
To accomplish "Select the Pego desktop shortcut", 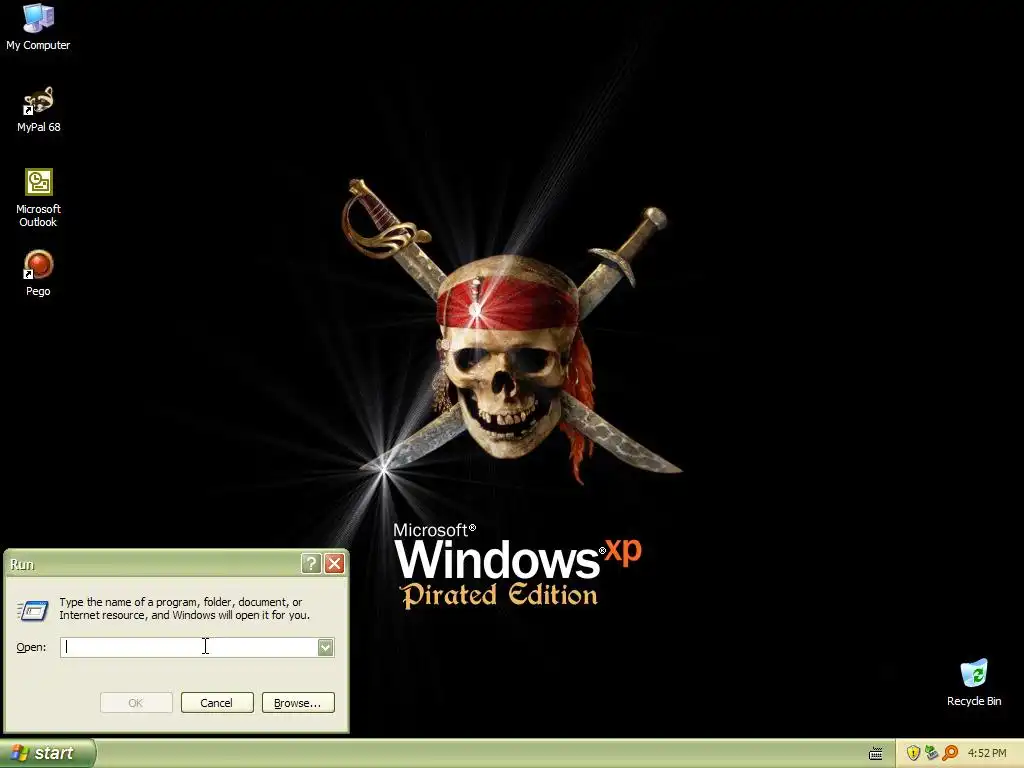I will coord(38,273).
